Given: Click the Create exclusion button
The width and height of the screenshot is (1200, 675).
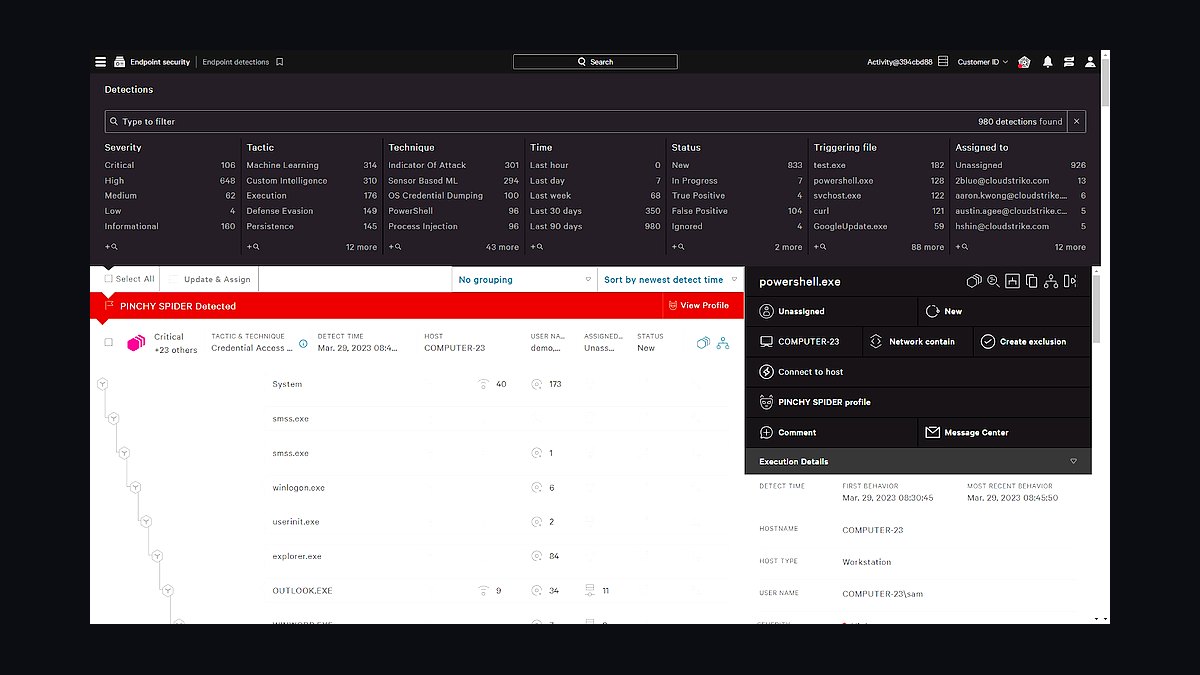Looking at the screenshot, I should pyautogui.click(x=1033, y=342).
